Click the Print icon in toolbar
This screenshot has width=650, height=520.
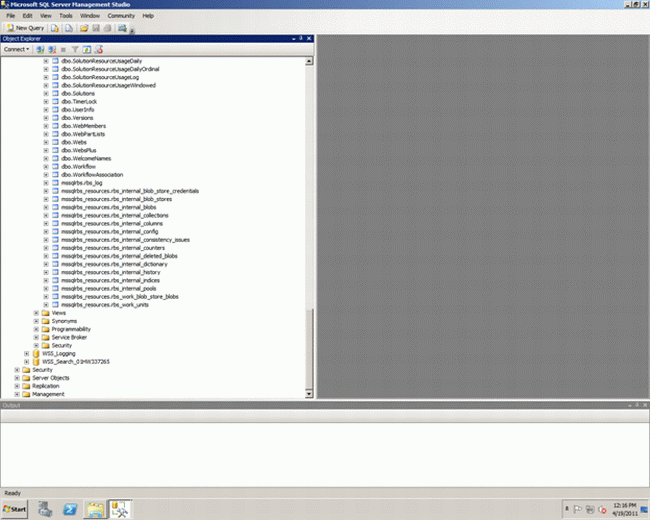pyautogui.click(x=107, y=28)
